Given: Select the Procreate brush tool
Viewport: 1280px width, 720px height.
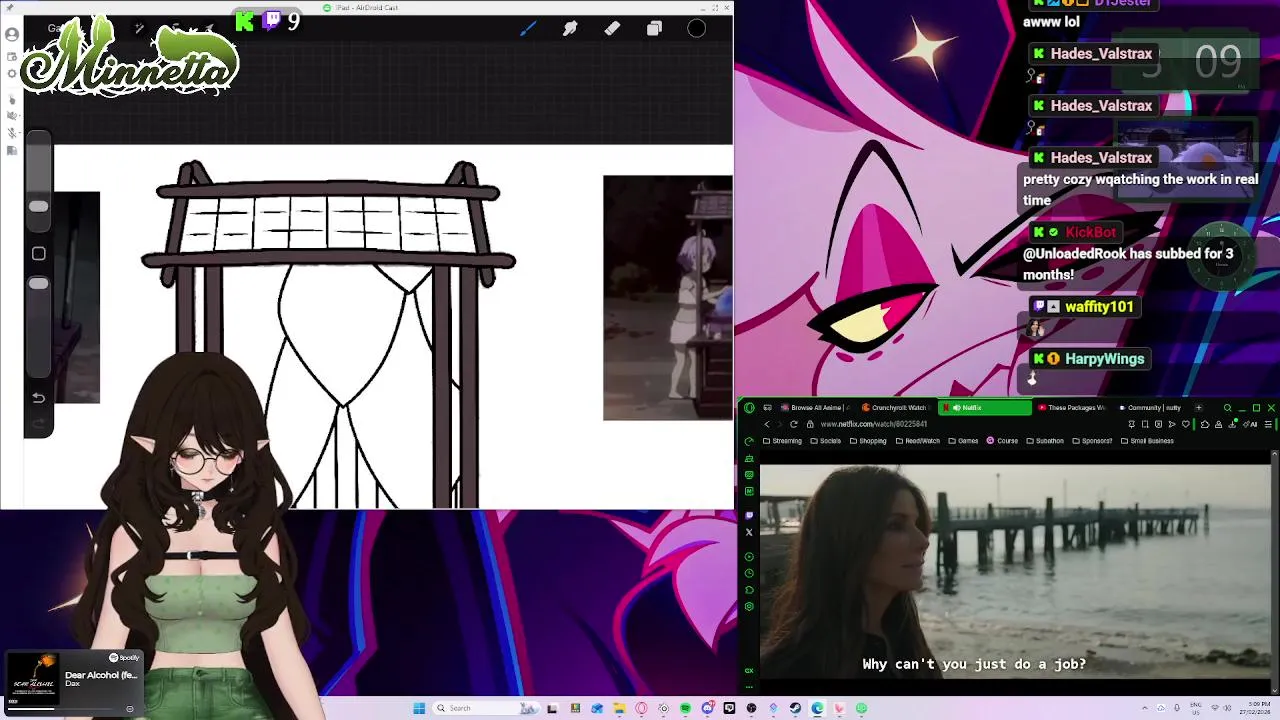Looking at the screenshot, I should click(528, 28).
